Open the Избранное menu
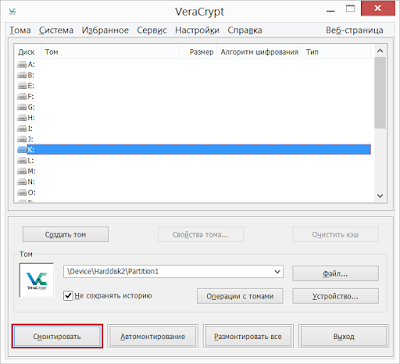The height and width of the screenshot is (364, 400). tap(105, 30)
